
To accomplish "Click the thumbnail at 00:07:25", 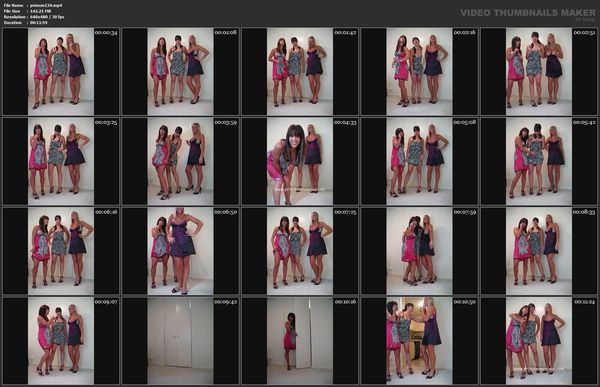I will [300, 251].
